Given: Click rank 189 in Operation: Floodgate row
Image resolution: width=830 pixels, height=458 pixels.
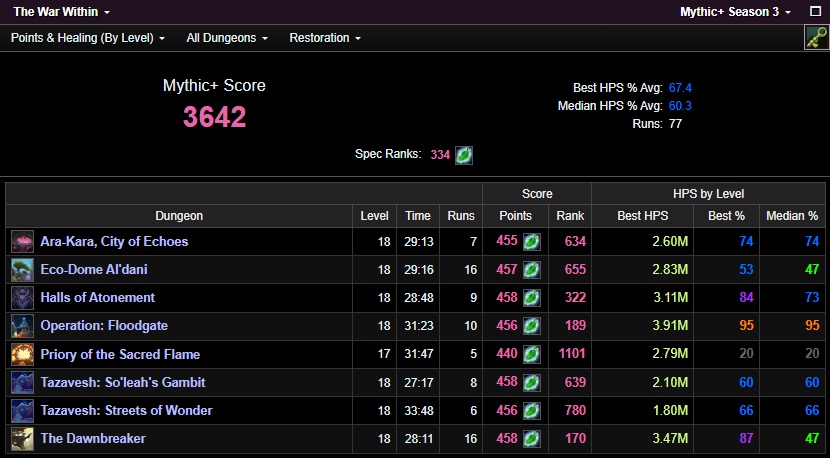Looking at the screenshot, I should 575,326.
